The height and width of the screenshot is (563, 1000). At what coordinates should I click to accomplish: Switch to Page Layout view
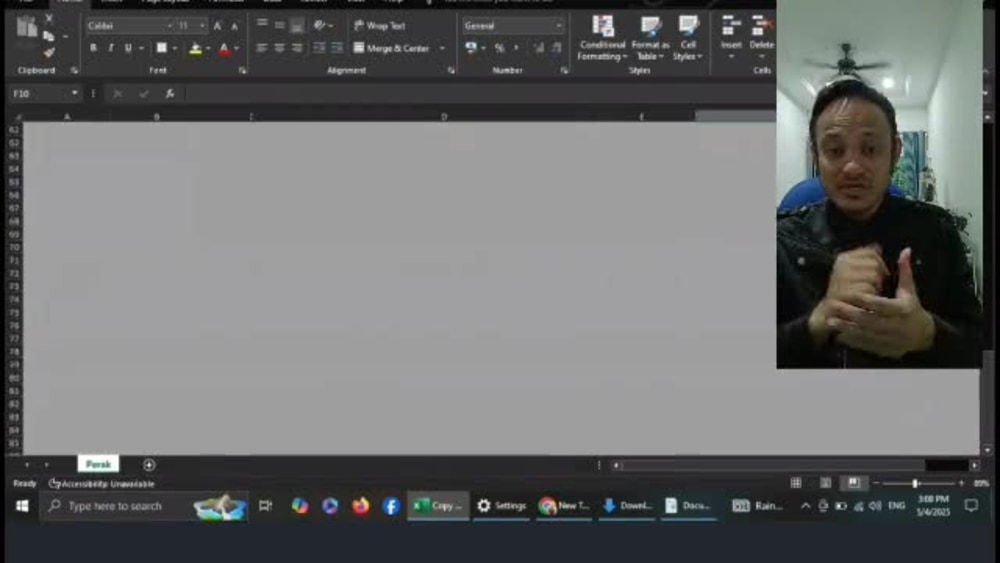pos(825,483)
